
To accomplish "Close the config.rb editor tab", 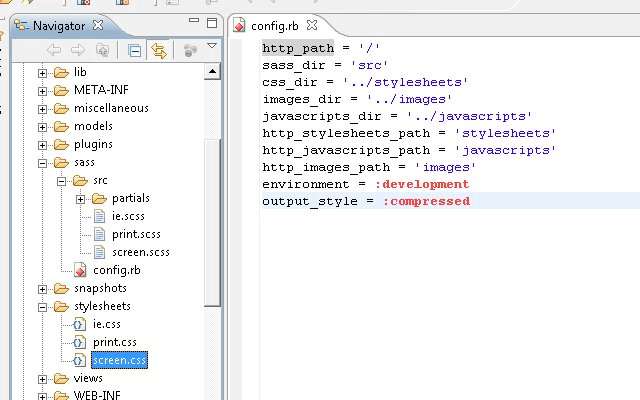I will point(312,25).
